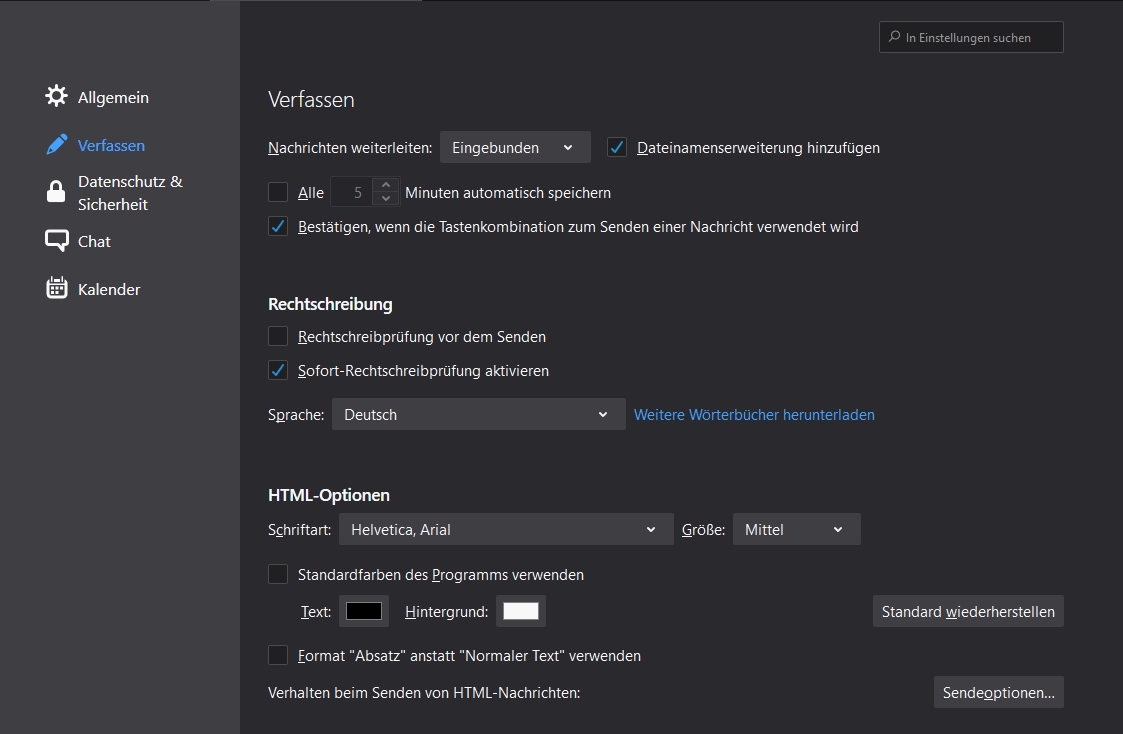Open the Größe size dropdown
Screen dimensions: 1123x734
pos(796,530)
